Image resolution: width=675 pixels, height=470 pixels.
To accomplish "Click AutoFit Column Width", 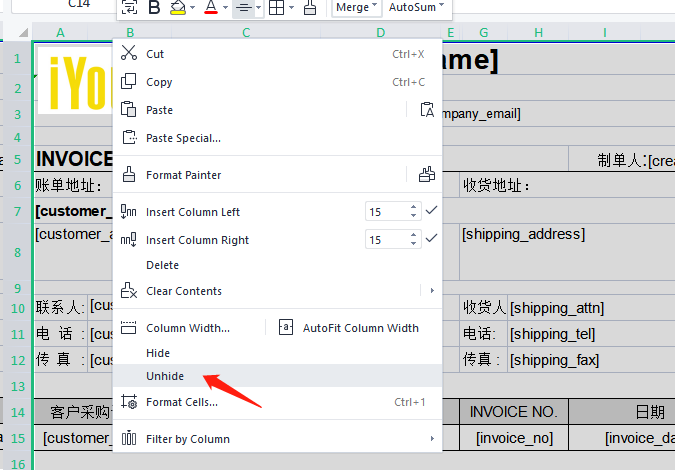I will tap(360, 328).
